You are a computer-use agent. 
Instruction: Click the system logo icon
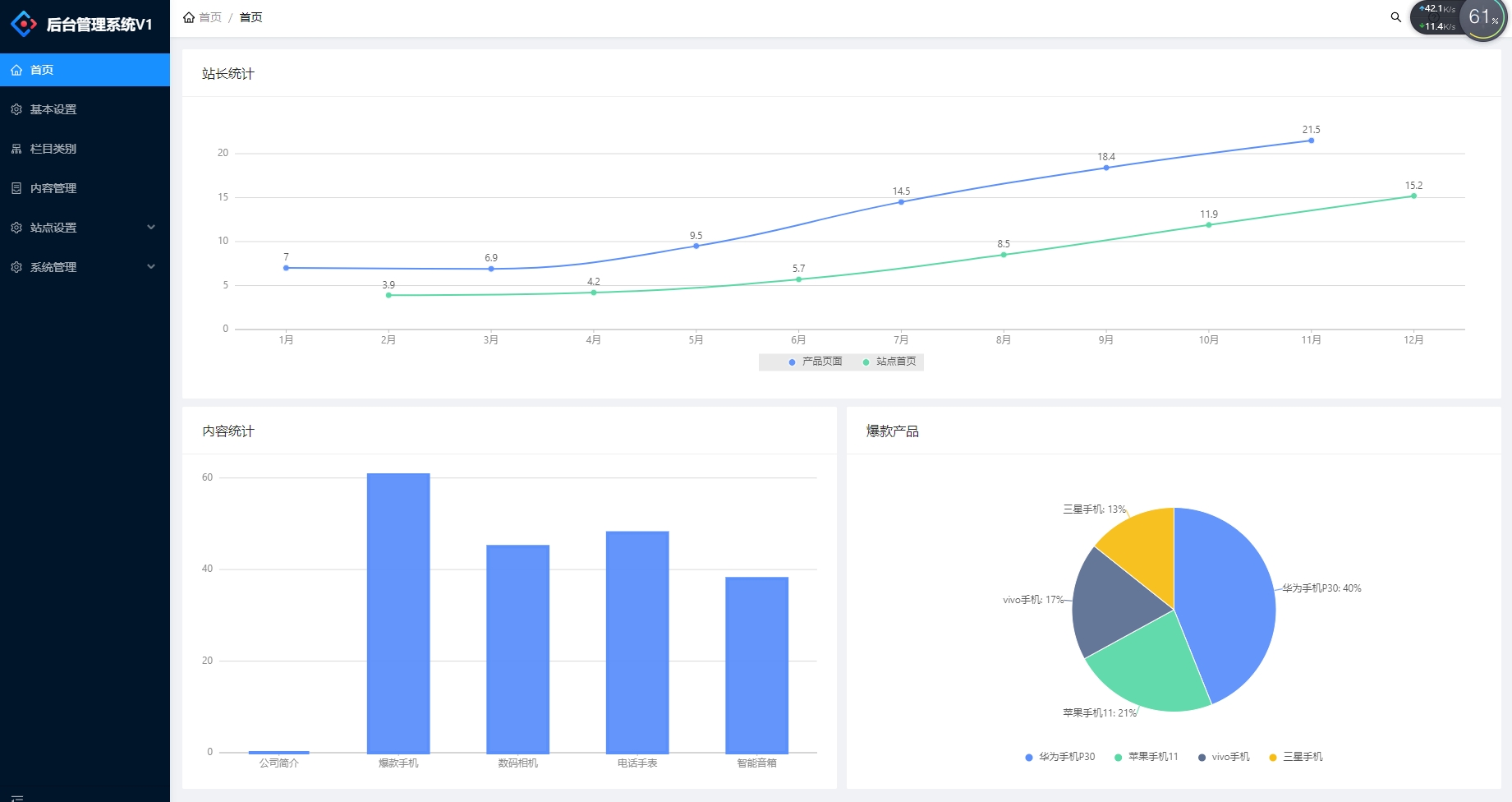pos(24,24)
